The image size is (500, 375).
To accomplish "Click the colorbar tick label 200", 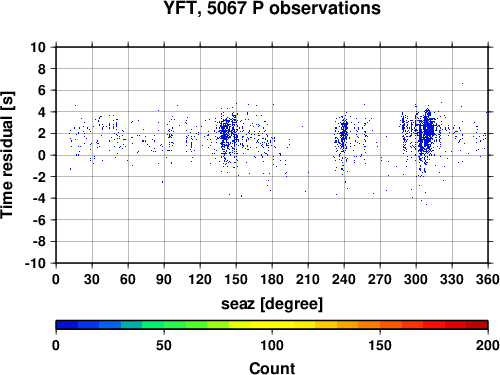I will tap(488, 345).
